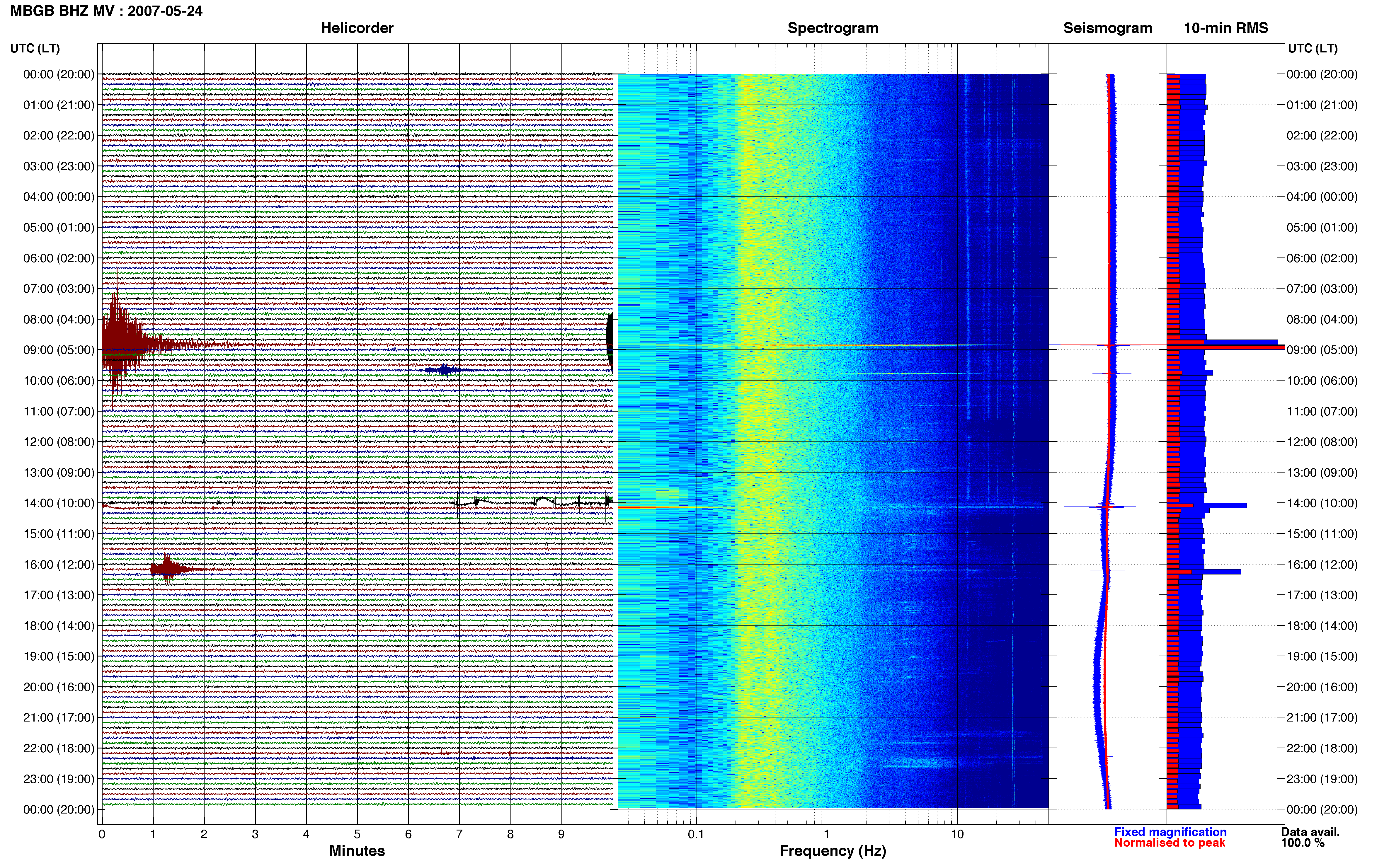Click the '0' minutes tick label
This screenshot has width=1389, height=868.
(102, 834)
